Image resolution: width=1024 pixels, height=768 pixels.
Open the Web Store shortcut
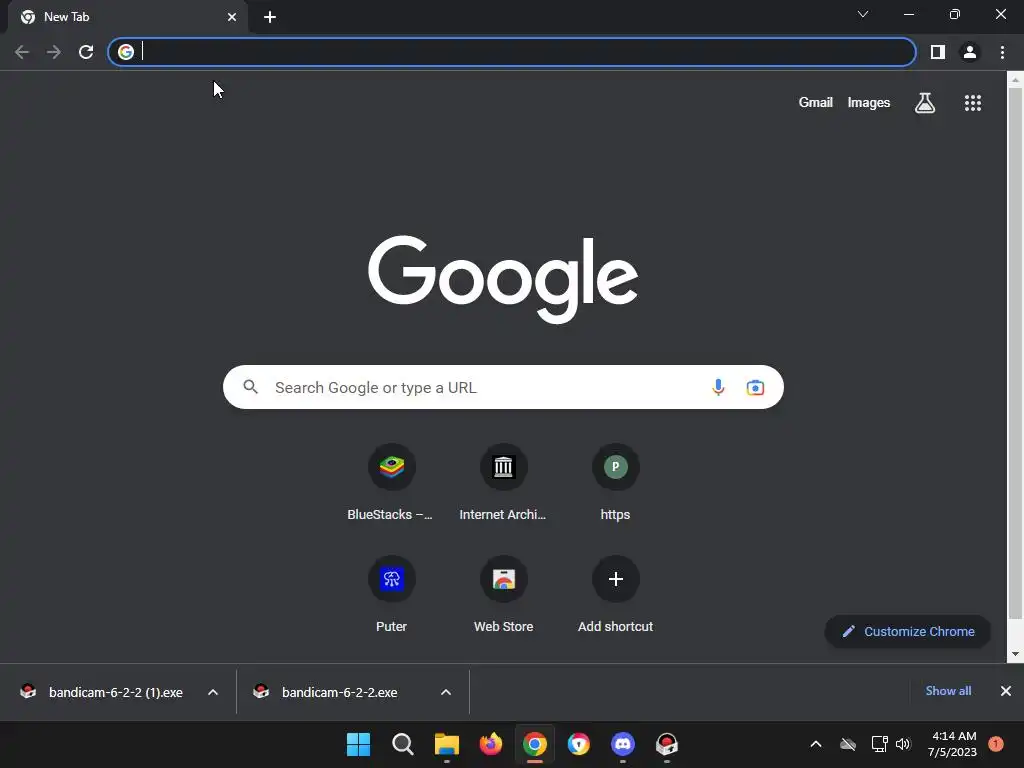(x=503, y=594)
